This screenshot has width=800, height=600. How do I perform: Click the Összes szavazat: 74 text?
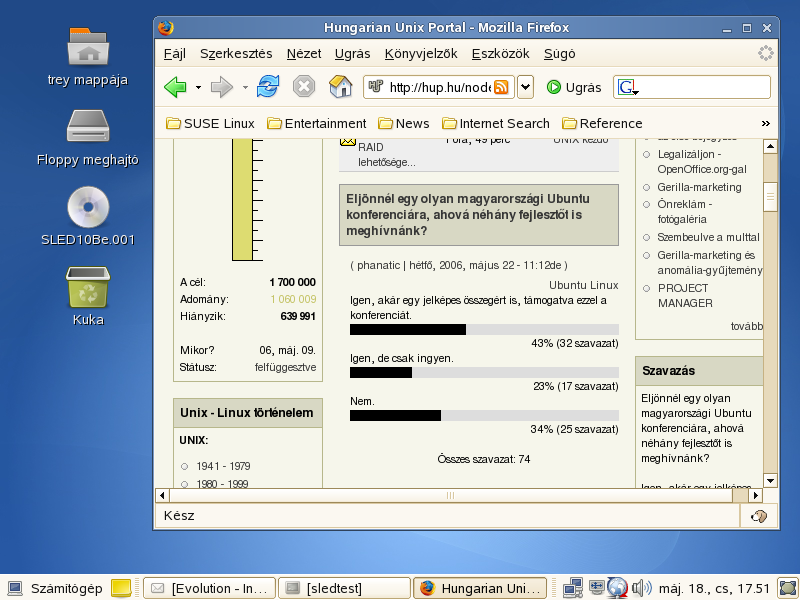484,459
